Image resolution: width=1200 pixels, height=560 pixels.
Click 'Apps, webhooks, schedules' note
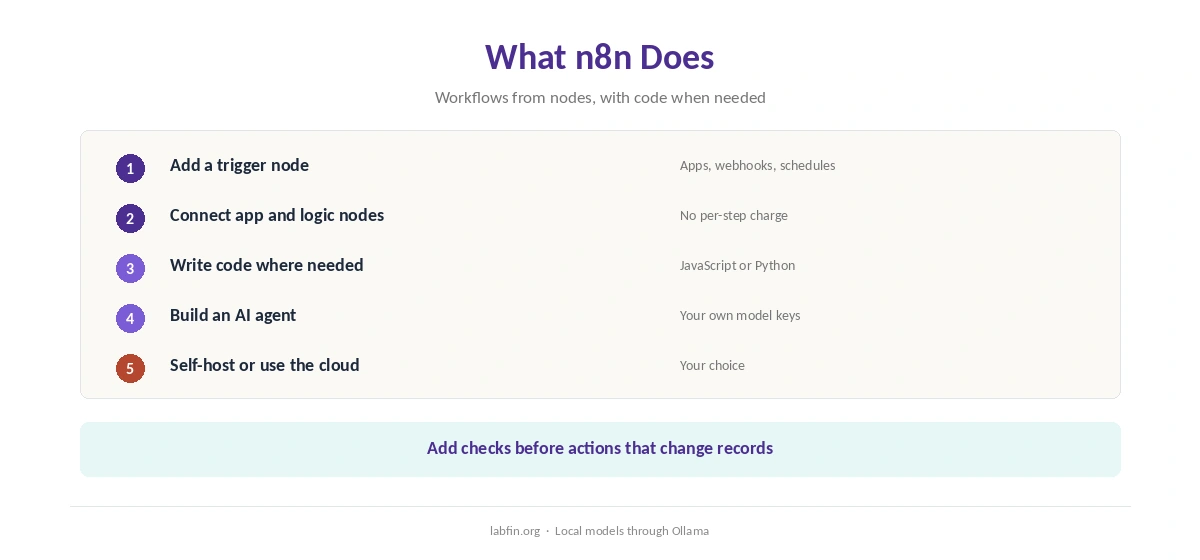pyautogui.click(x=758, y=165)
